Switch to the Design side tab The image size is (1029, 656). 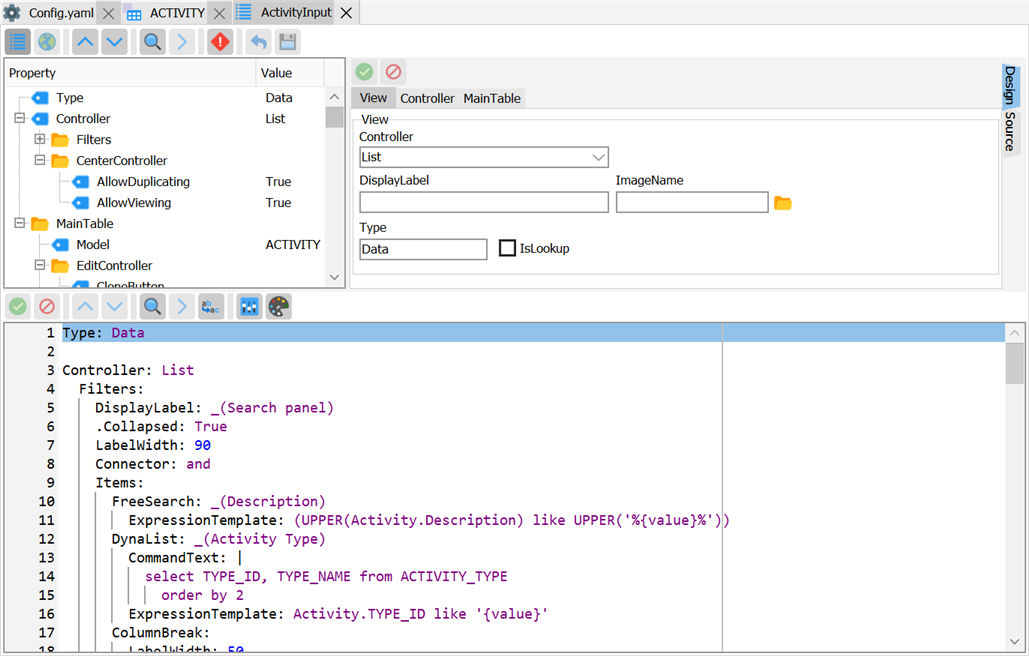tap(1010, 85)
